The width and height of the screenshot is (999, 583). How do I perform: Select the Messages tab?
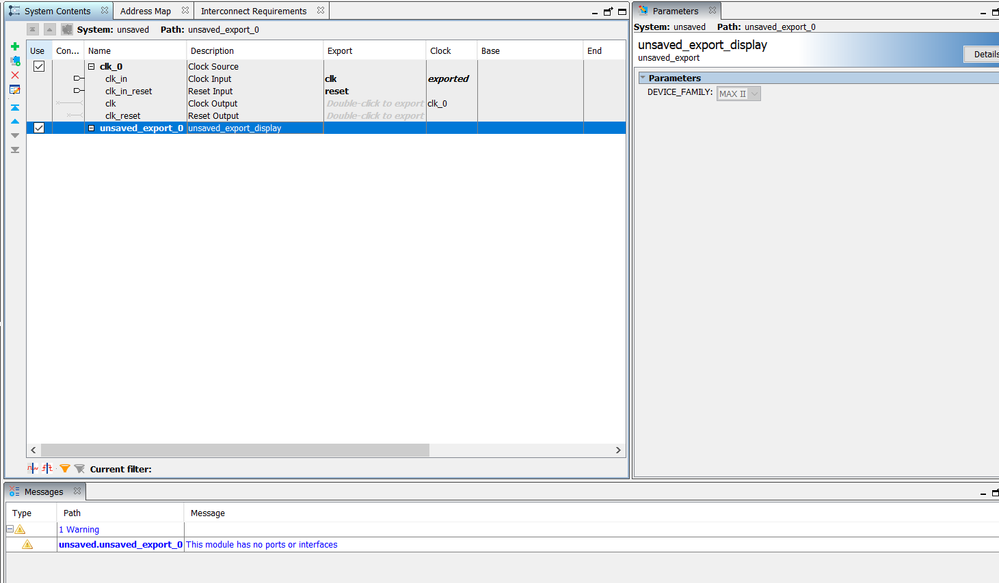coord(44,491)
